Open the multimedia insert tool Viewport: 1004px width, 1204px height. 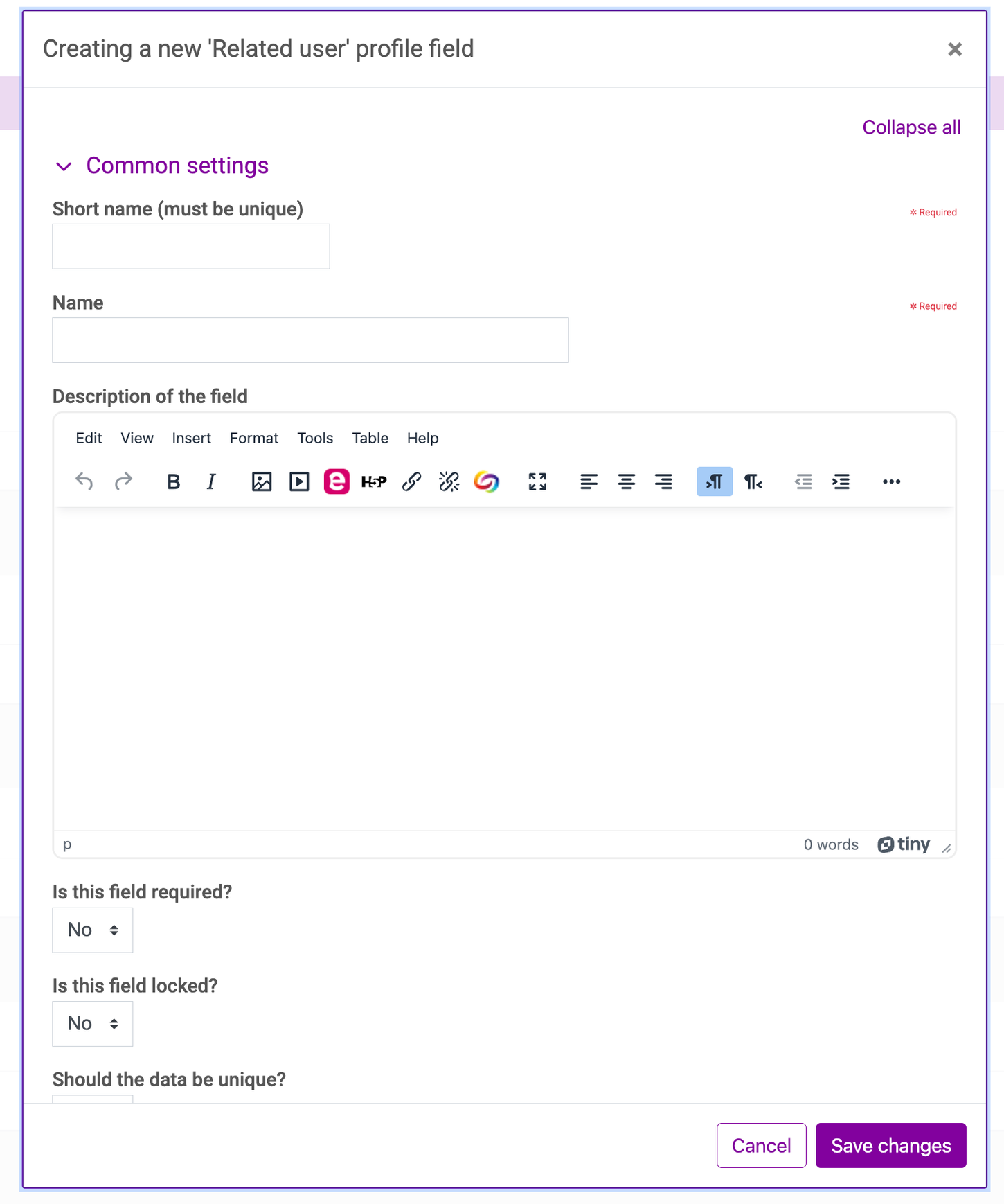click(299, 481)
